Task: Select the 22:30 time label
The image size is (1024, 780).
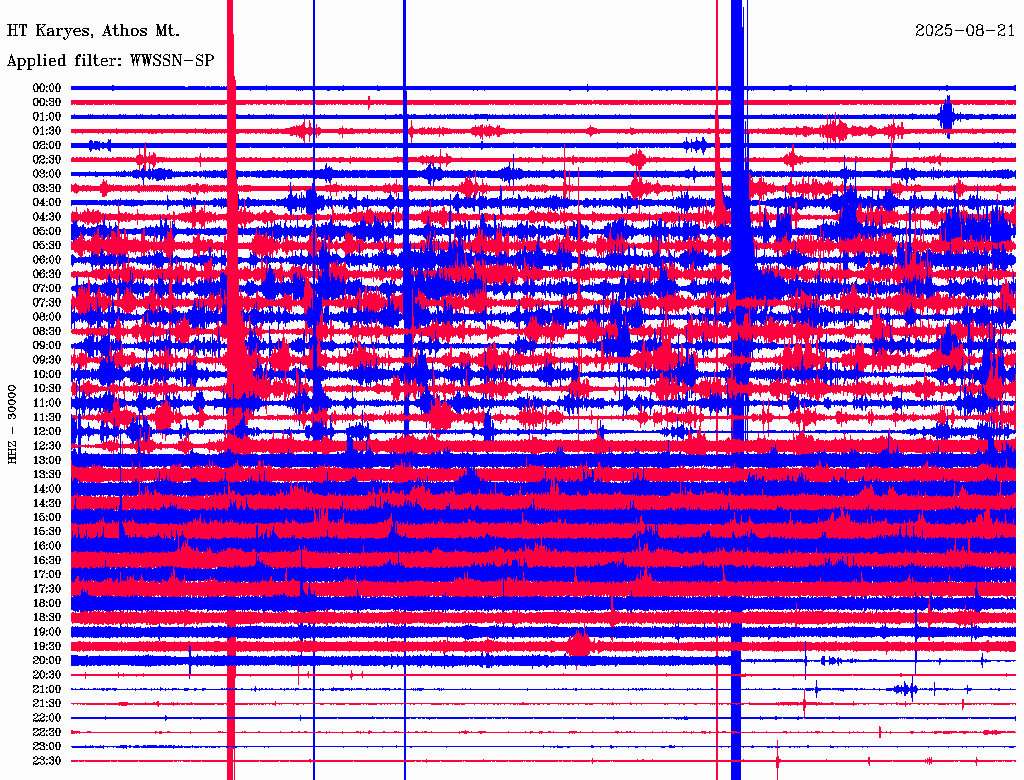Action: (47, 732)
